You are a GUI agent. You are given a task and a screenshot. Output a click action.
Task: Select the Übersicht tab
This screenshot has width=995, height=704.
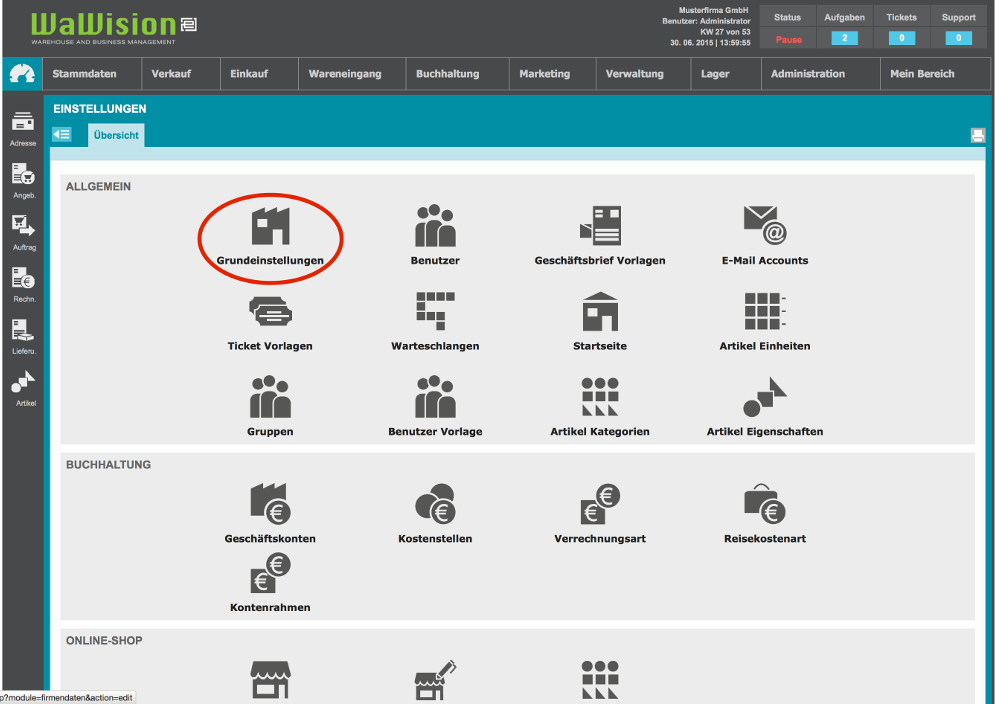click(116, 135)
